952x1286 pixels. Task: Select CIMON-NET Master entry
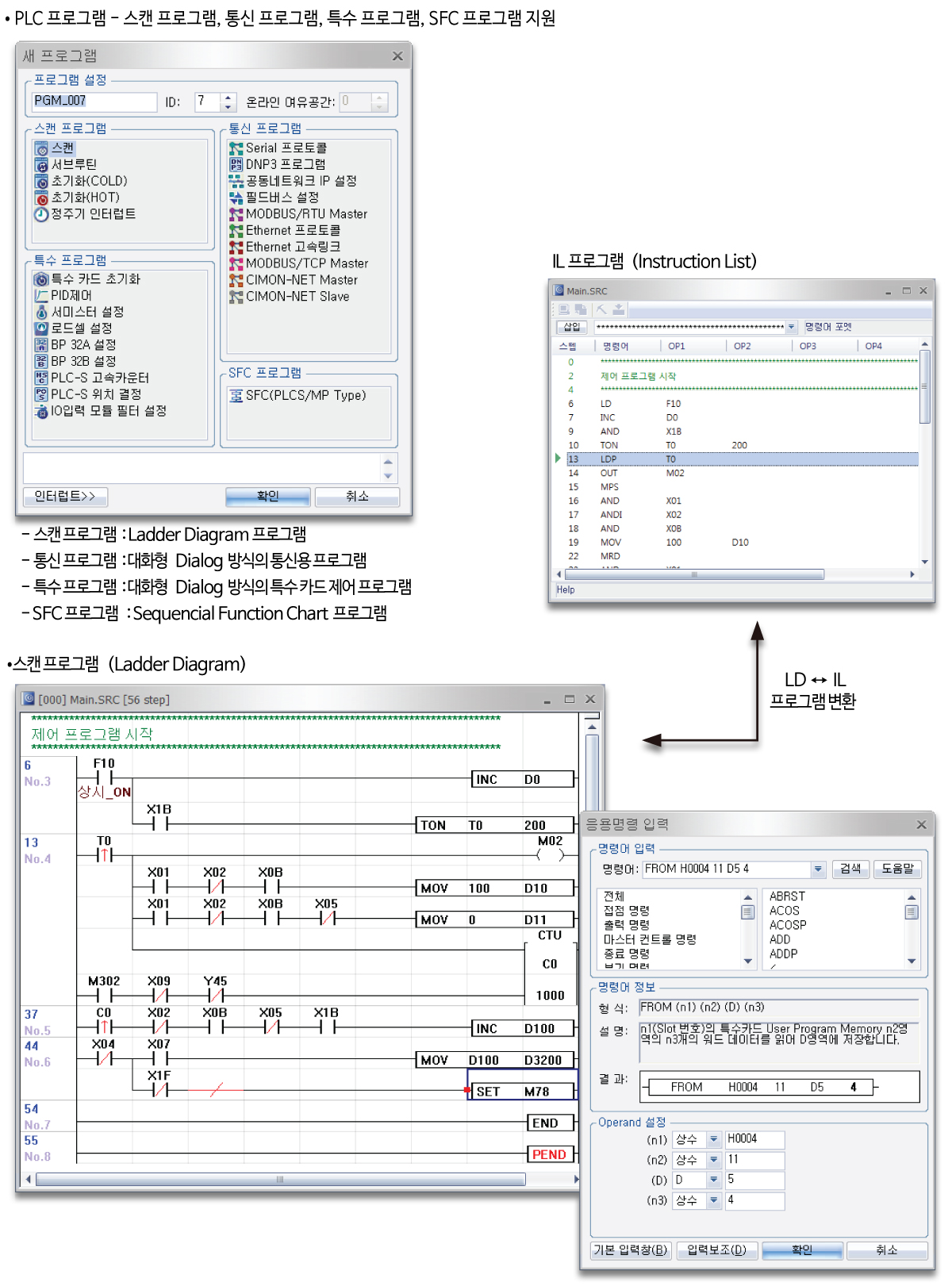click(294, 280)
